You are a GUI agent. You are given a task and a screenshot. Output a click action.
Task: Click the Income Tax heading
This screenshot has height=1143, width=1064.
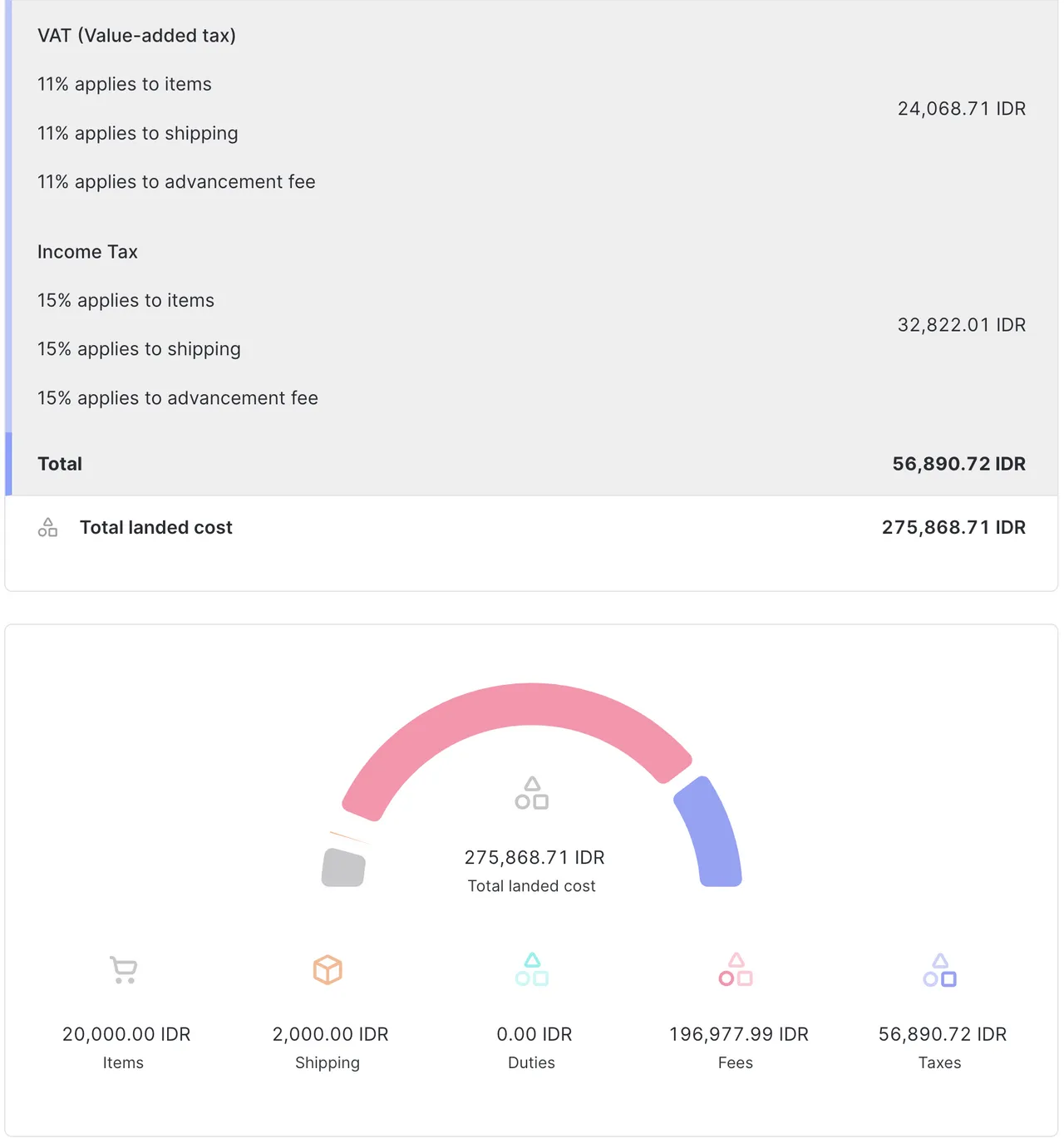pyautogui.click(x=87, y=252)
